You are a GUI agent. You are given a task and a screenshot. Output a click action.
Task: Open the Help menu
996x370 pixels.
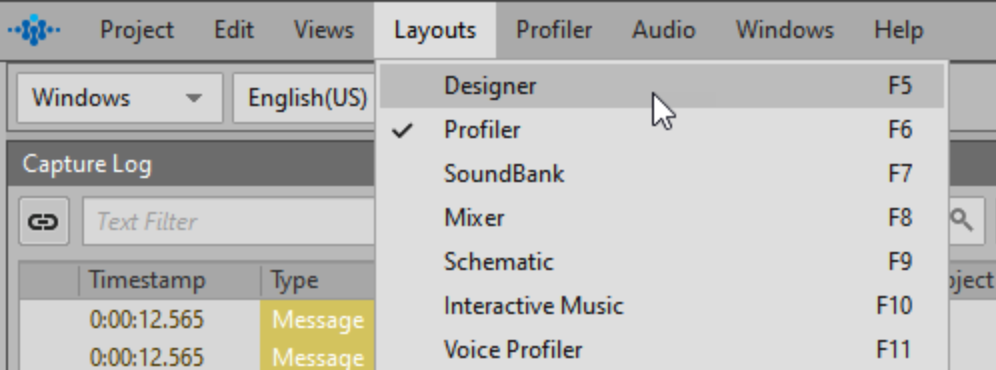[x=898, y=30]
